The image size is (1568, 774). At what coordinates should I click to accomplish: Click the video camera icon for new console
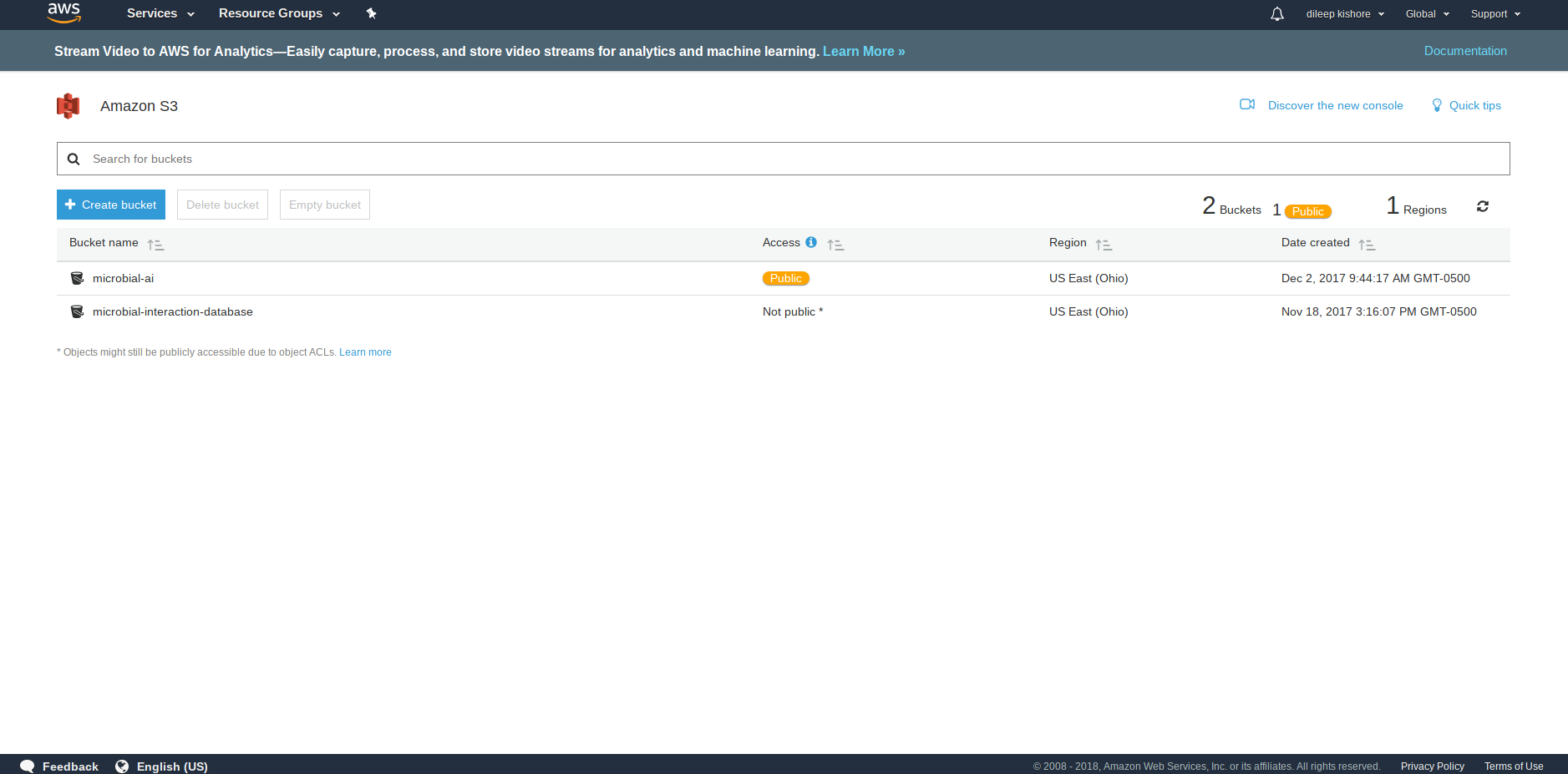click(1247, 104)
